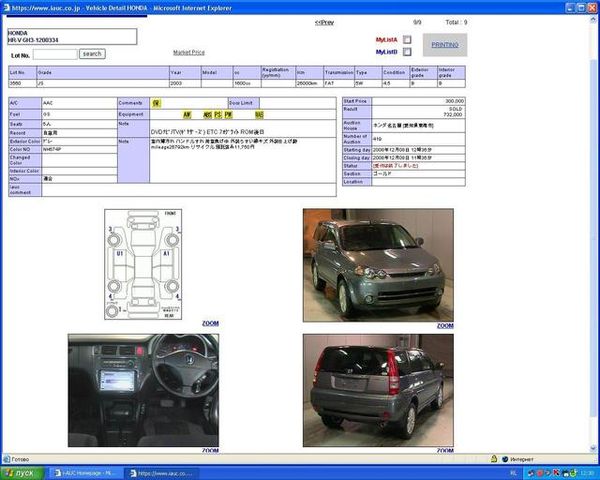Click the yellow AW equipment badge

[x=187, y=114]
